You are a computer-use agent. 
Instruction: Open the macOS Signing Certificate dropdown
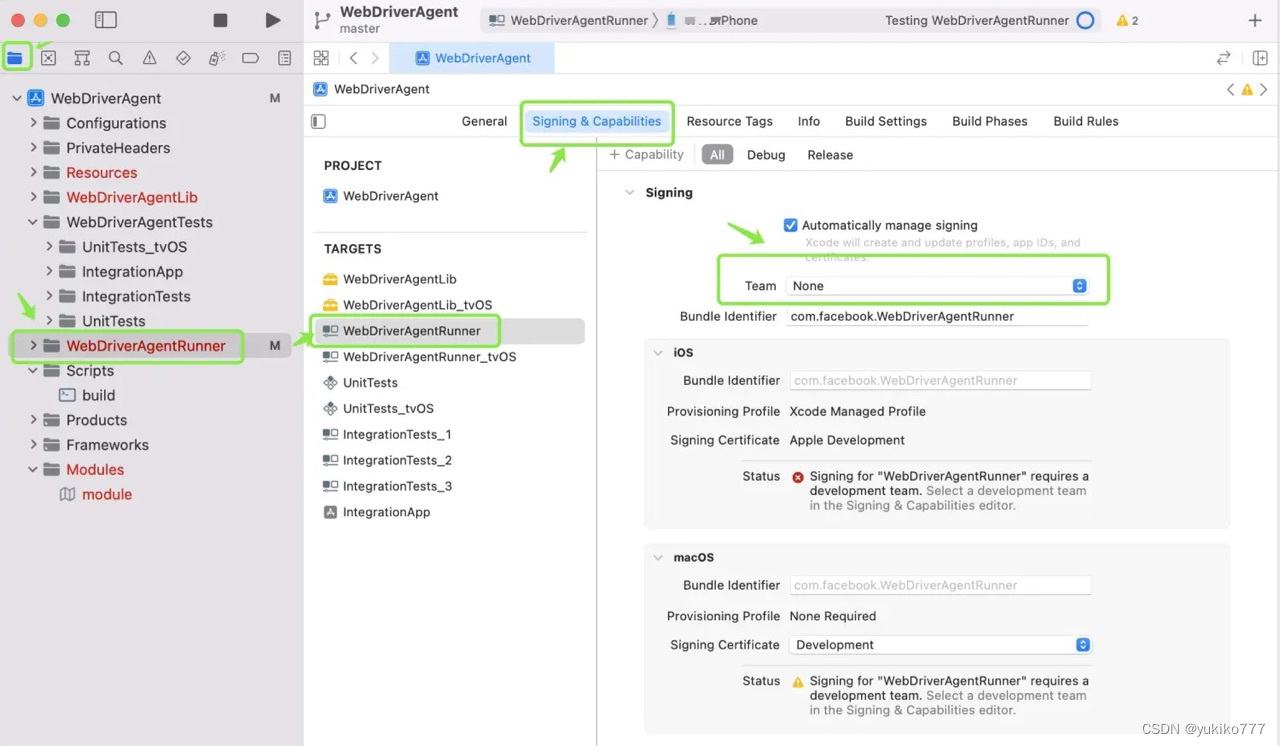coord(940,645)
